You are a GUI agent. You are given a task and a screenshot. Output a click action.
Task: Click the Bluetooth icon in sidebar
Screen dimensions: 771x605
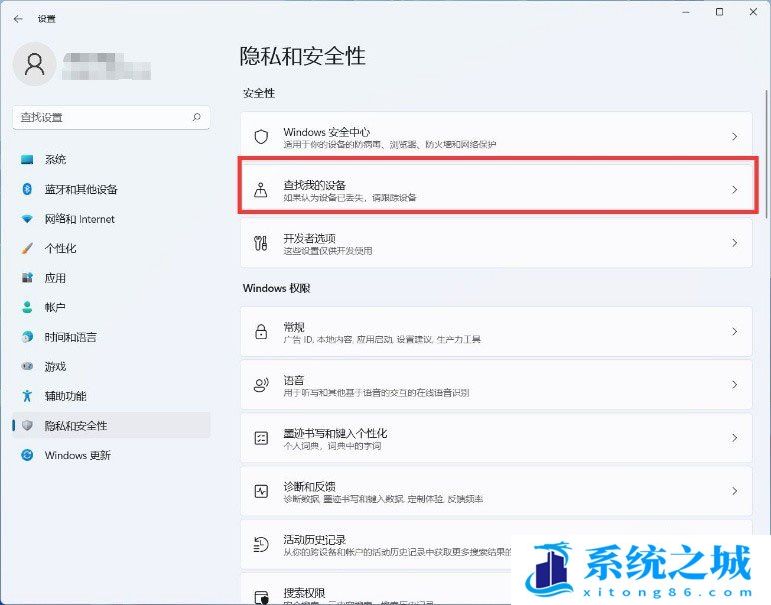click(27, 189)
